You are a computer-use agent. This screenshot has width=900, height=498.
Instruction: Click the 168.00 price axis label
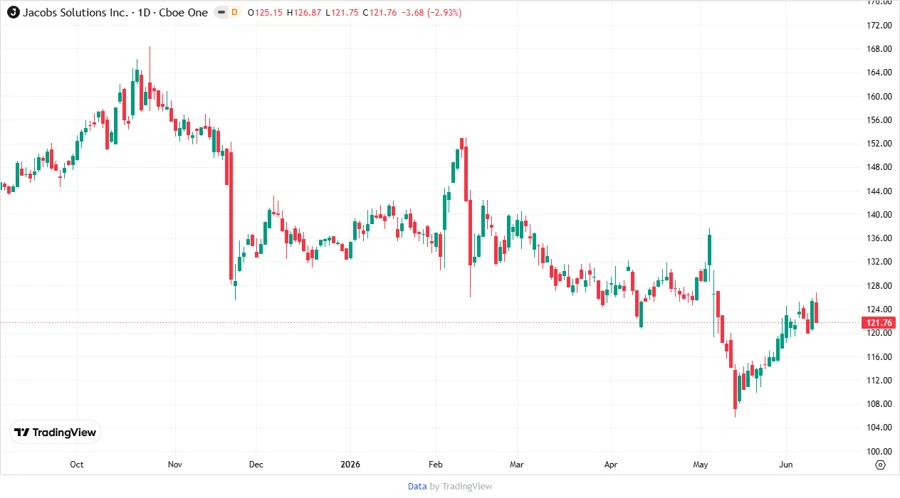point(879,49)
